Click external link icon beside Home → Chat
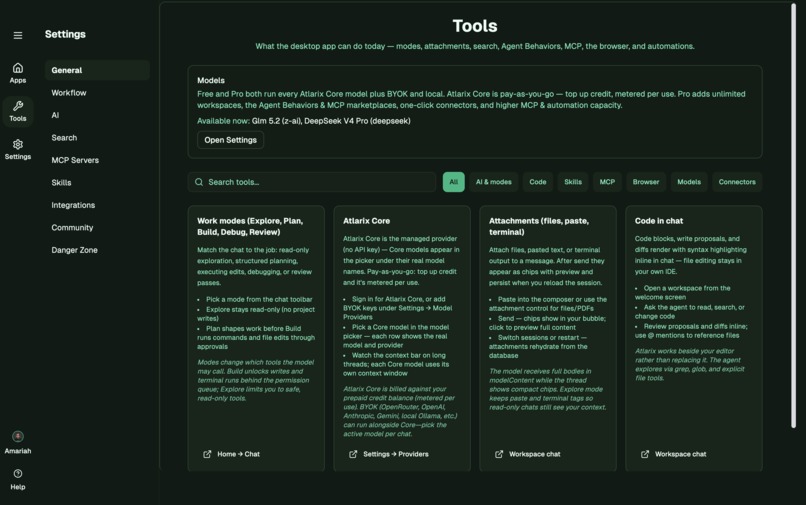Screen dimensions: 806x505 207,454
